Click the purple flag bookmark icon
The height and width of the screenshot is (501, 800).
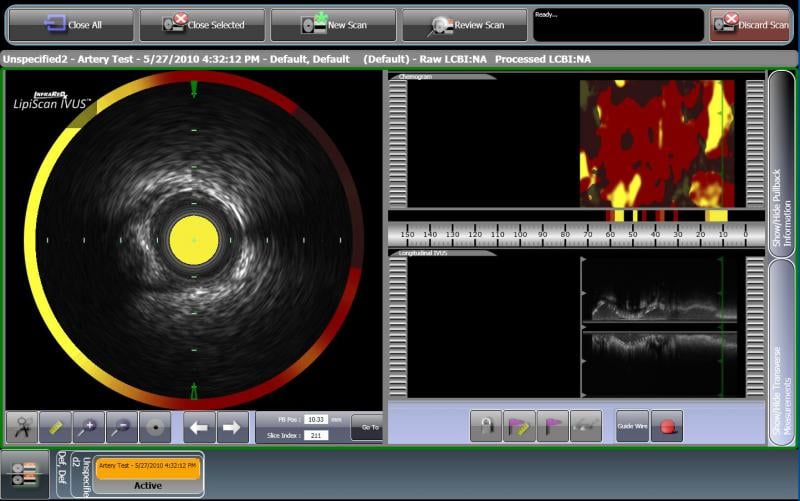[x=552, y=426]
